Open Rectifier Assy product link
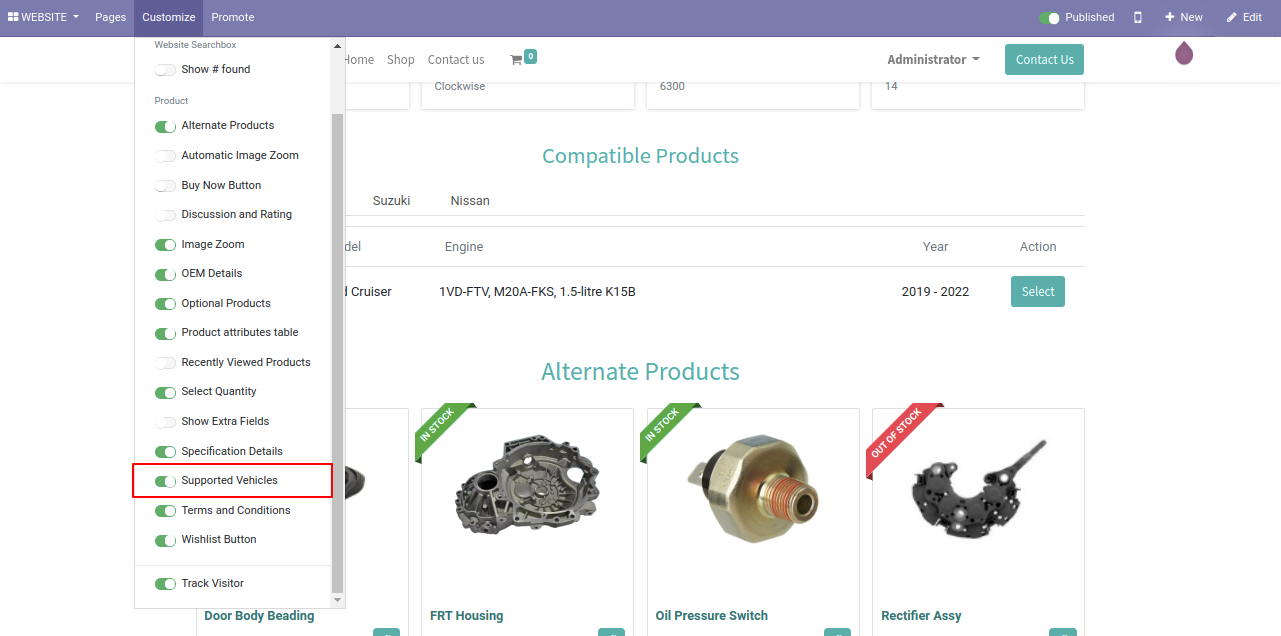Viewport: 1281px width, 636px height. pyautogui.click(x=921, y=616)
